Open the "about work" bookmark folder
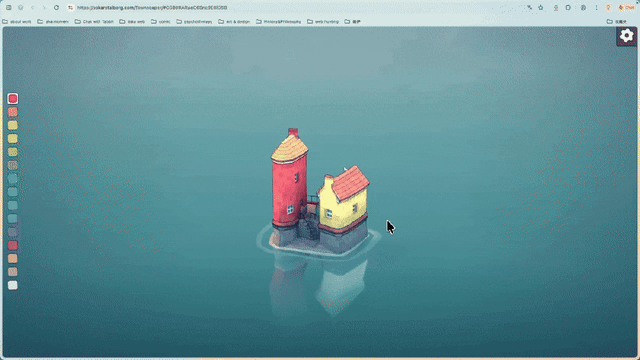 17,22
